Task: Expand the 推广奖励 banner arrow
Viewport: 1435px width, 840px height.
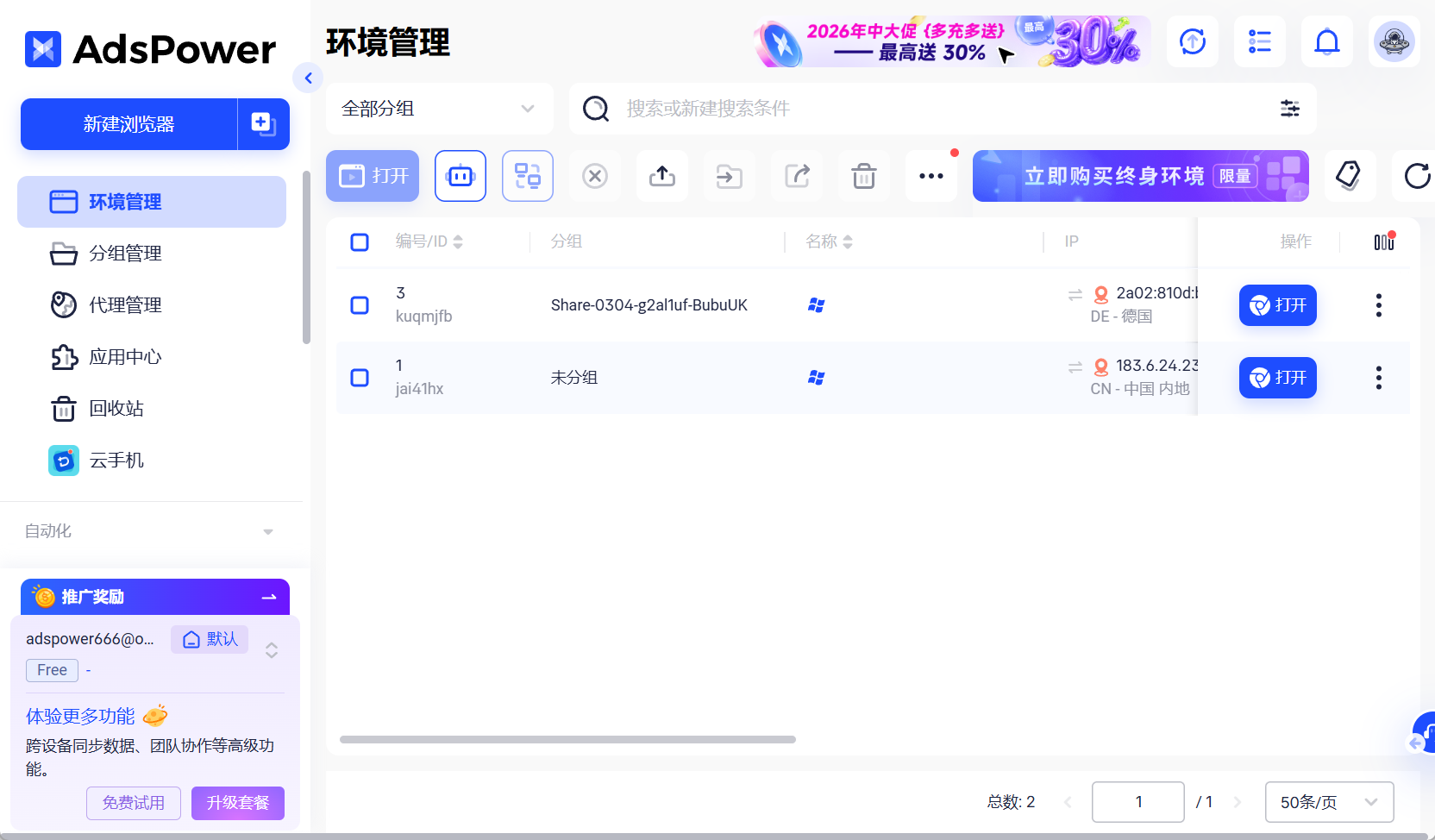Action: 269,597
